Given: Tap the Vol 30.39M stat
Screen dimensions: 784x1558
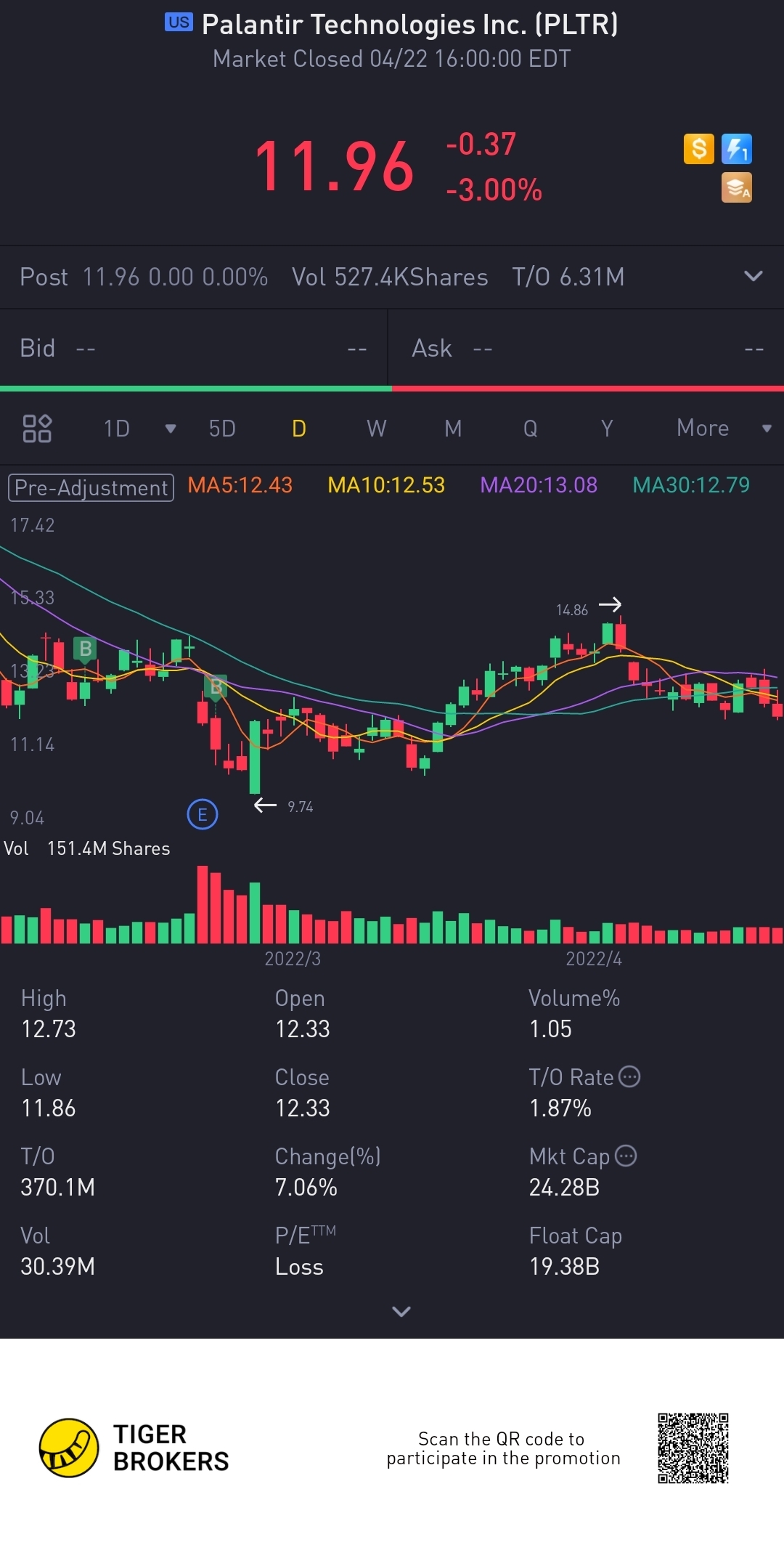Looking at the screenshot, I should point(58,1251).
